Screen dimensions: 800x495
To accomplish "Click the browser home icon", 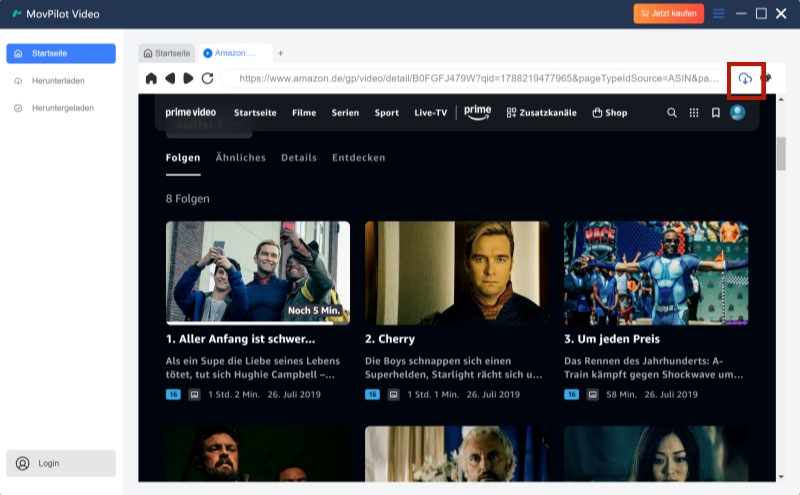I will point(151,79).
